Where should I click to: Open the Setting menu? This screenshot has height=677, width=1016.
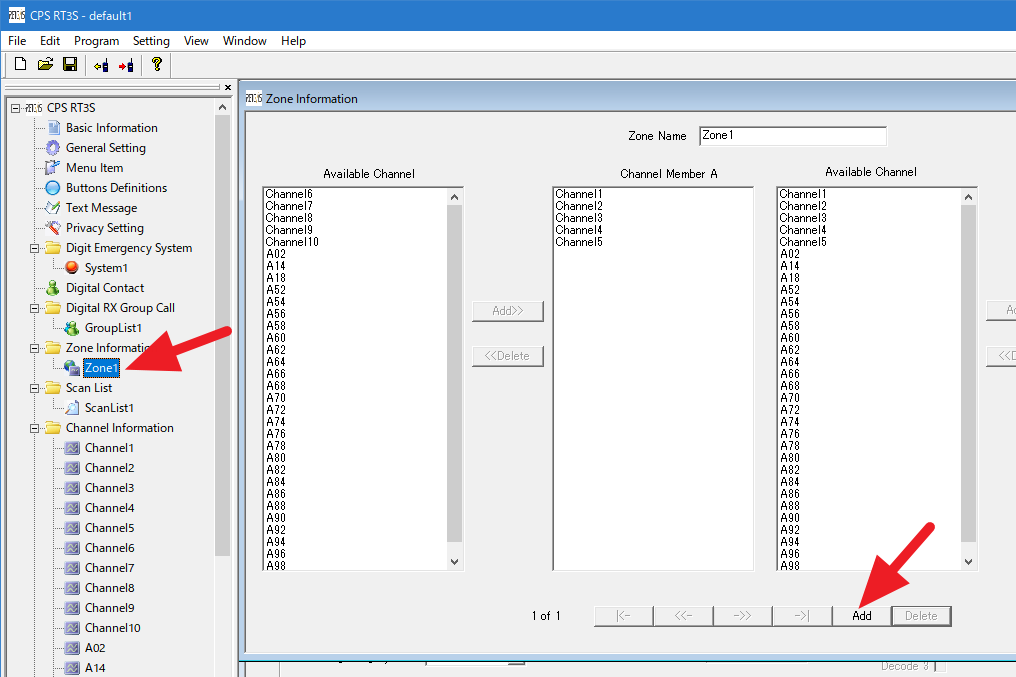151,41
